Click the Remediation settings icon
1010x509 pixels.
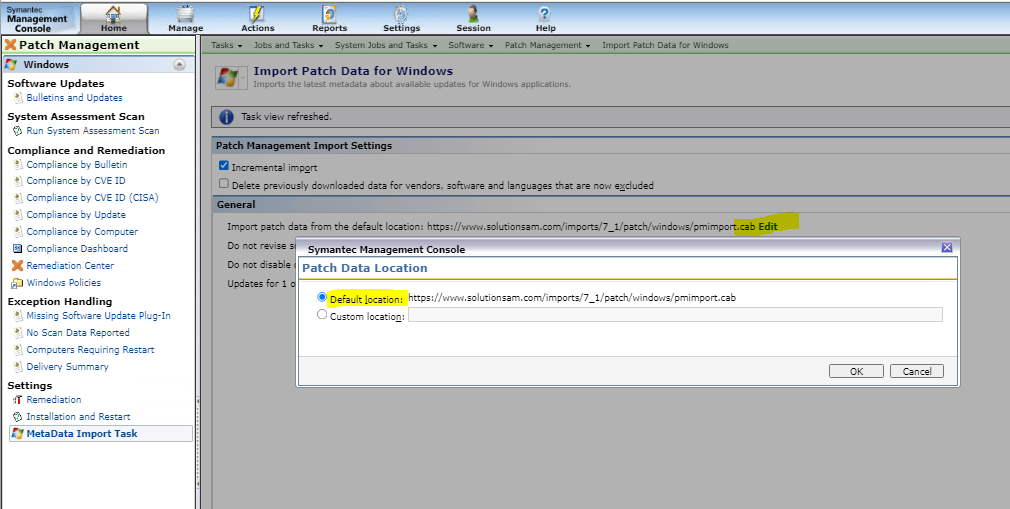pyautogui.click(x=18, y=400)
